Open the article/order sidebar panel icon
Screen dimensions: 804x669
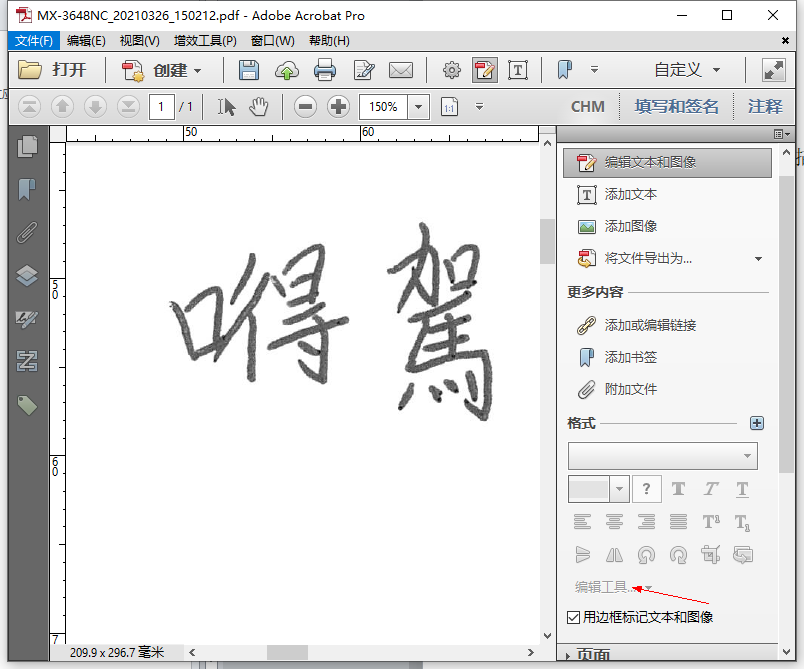point(27,361)
